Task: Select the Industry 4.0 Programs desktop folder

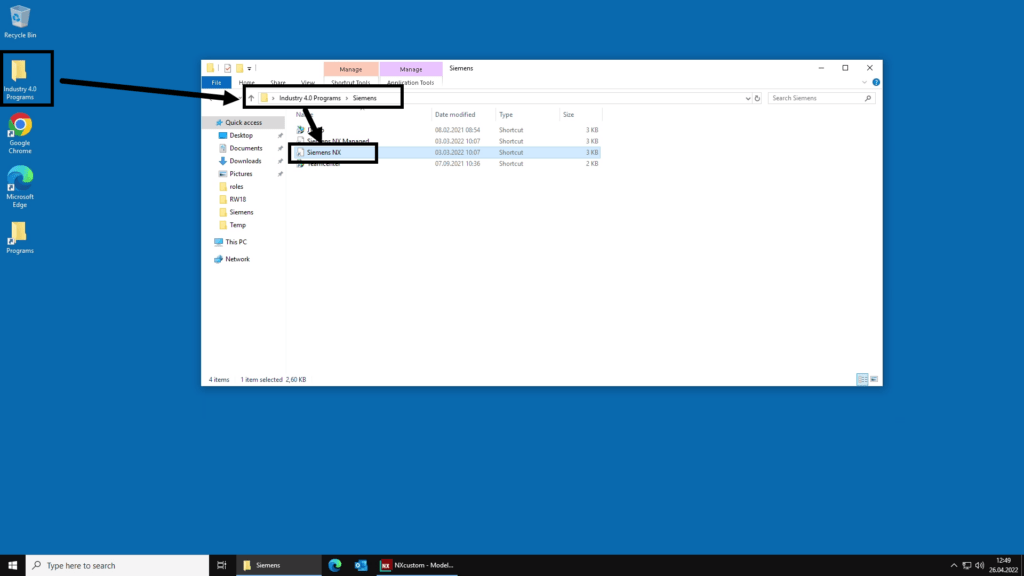Action: click(19, 78)
